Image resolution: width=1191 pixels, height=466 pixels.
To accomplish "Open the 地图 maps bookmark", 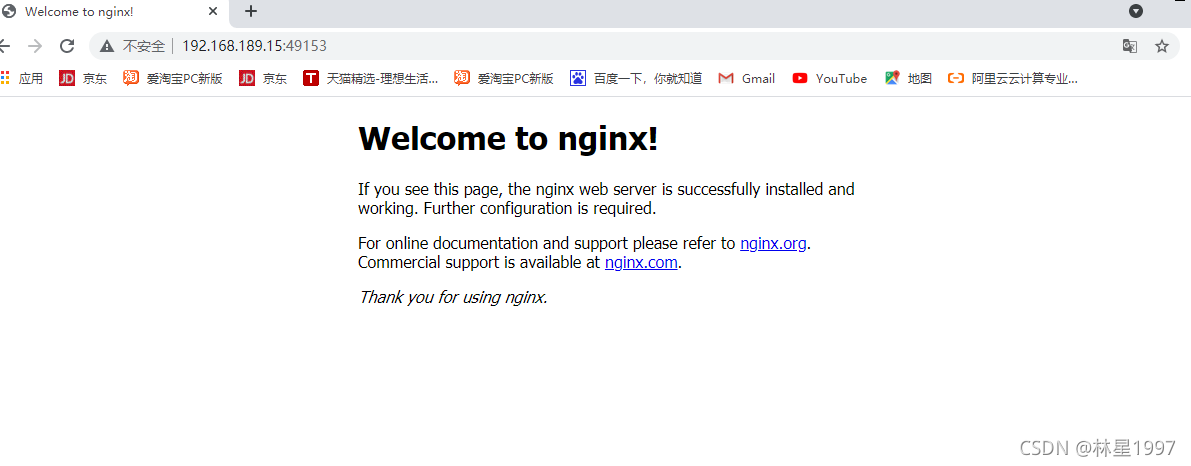I will coord(908,78).
